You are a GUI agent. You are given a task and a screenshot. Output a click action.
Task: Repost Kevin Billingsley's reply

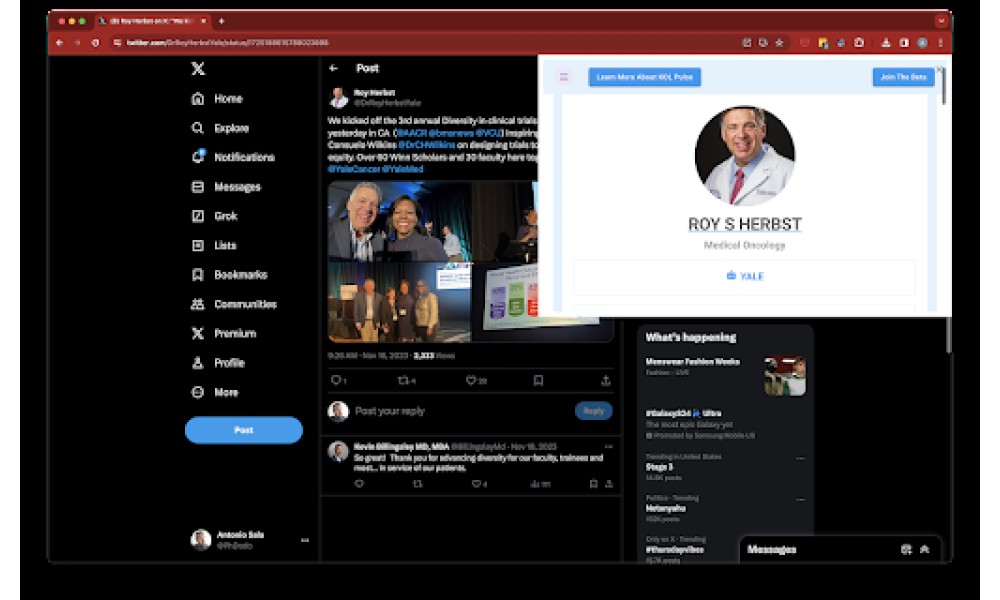pyautogui.click(x=417, y=484)
